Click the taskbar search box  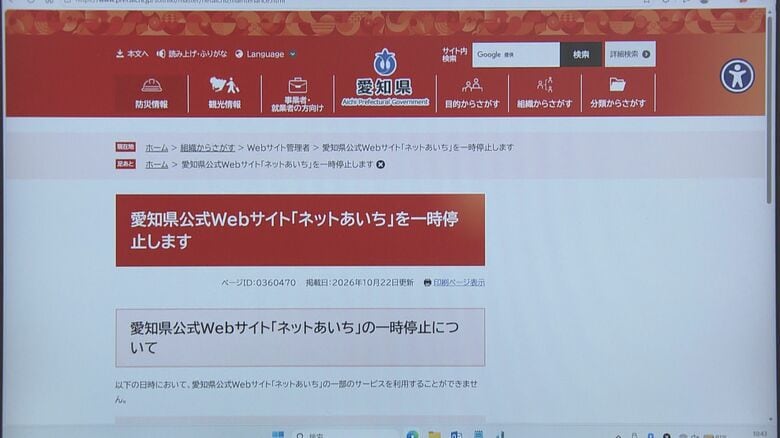coord(345,435)
